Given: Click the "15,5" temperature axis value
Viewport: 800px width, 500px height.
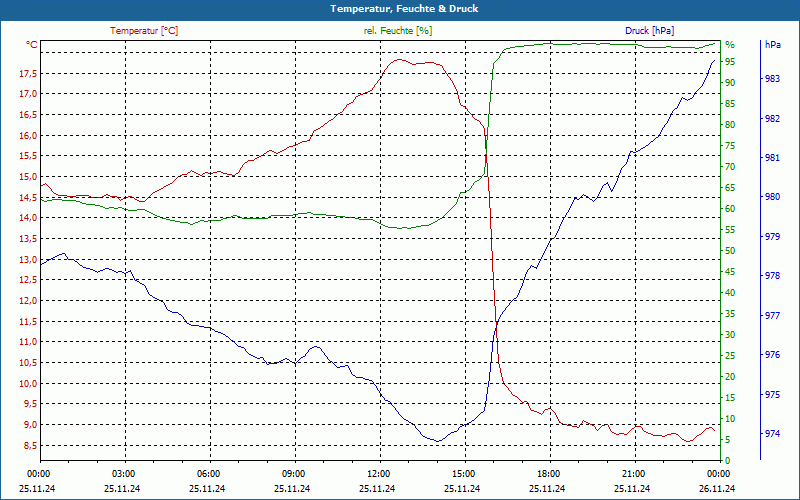Looking at the screenshot, I should tap(28, 156).
